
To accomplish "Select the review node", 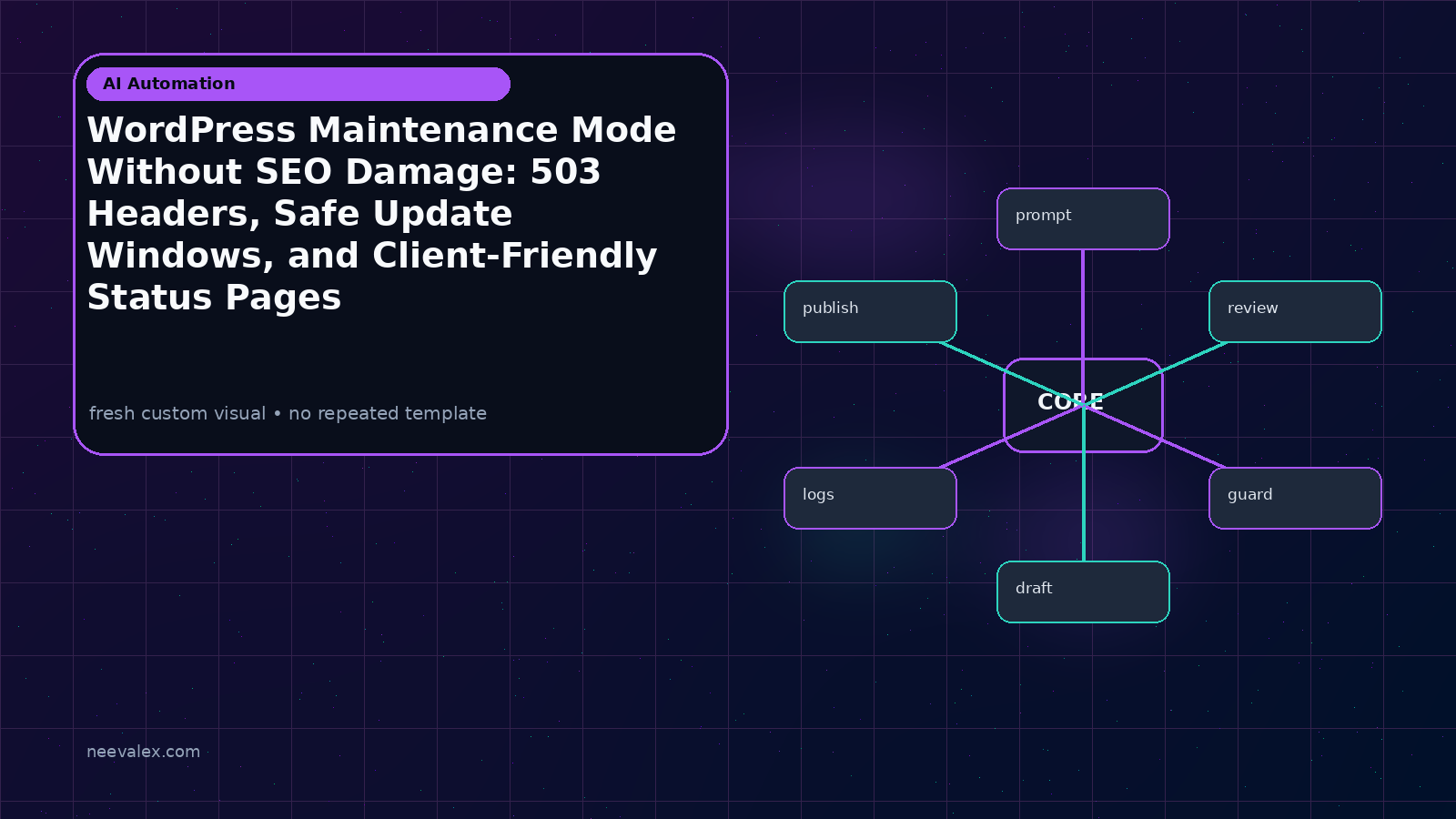I will click(x=1295, y=312).
